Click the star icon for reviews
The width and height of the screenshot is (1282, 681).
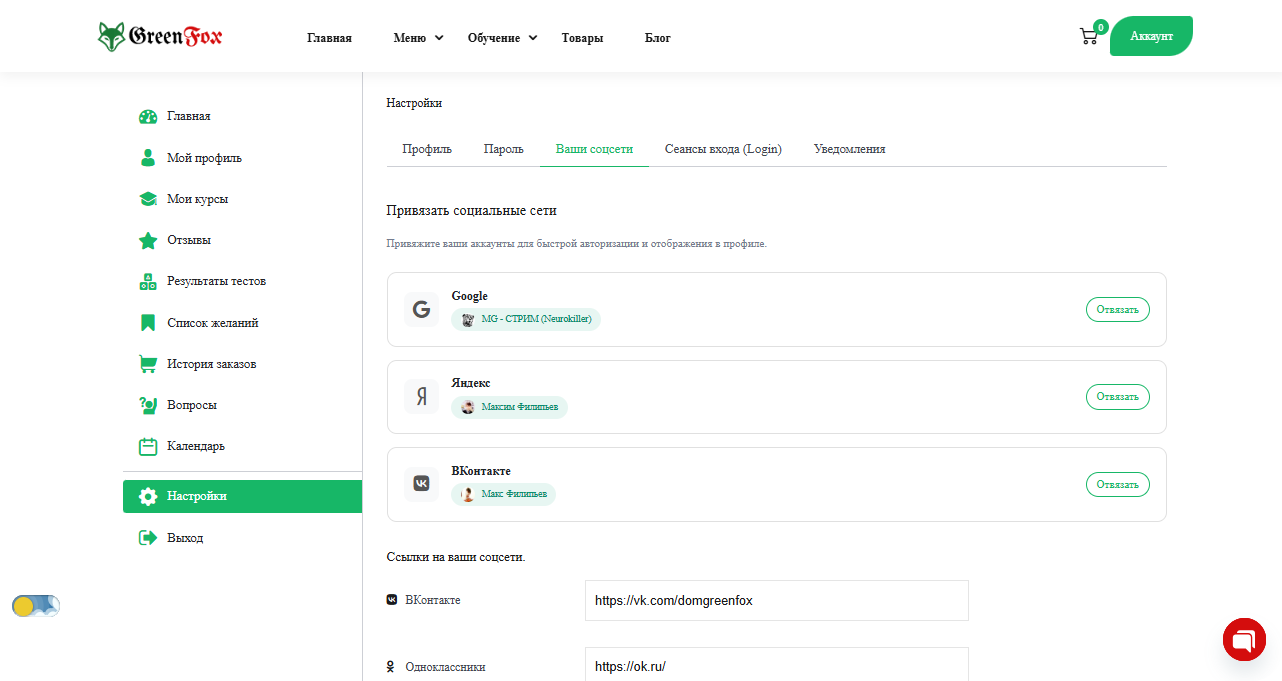[148, 240]
